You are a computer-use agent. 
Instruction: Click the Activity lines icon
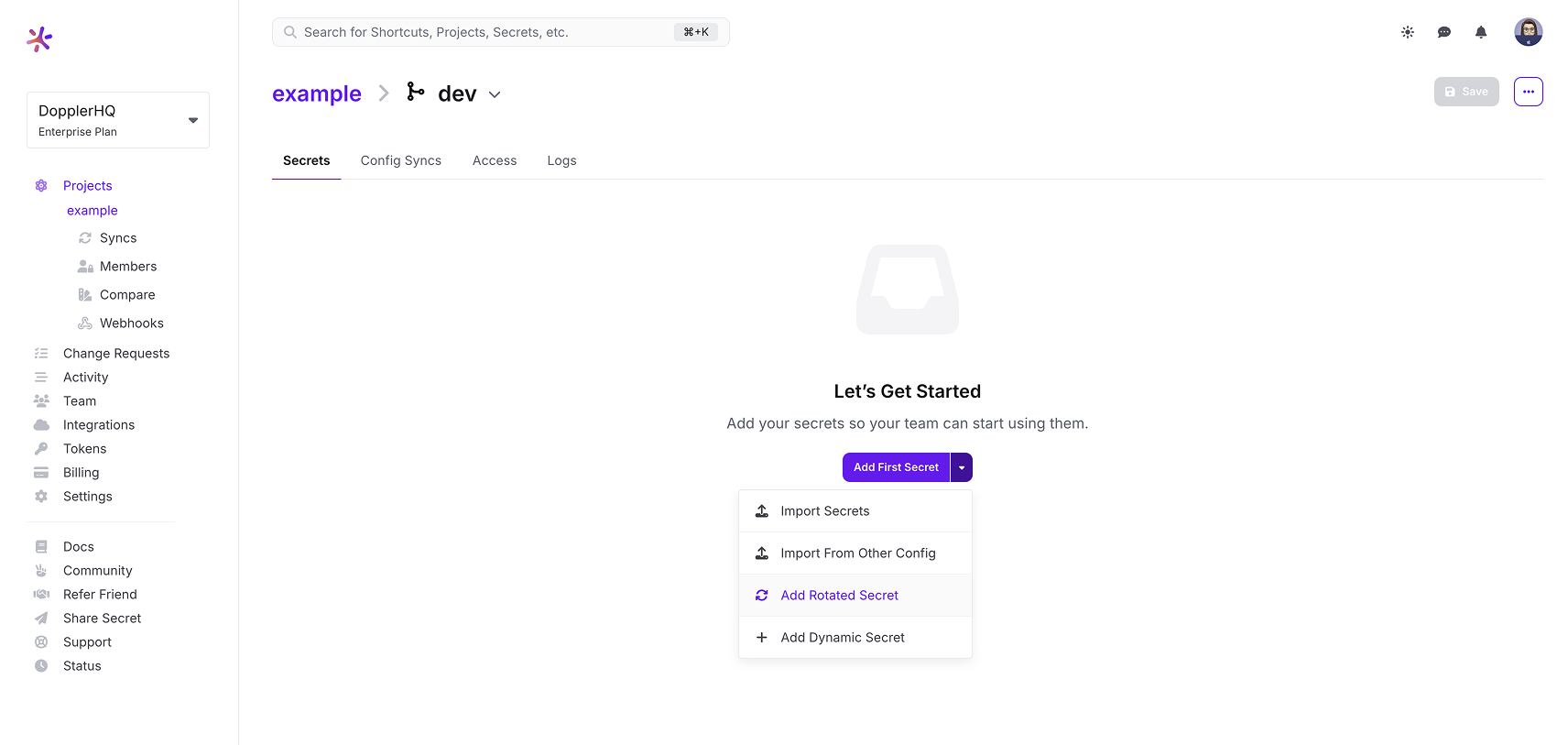coord(41,378)
